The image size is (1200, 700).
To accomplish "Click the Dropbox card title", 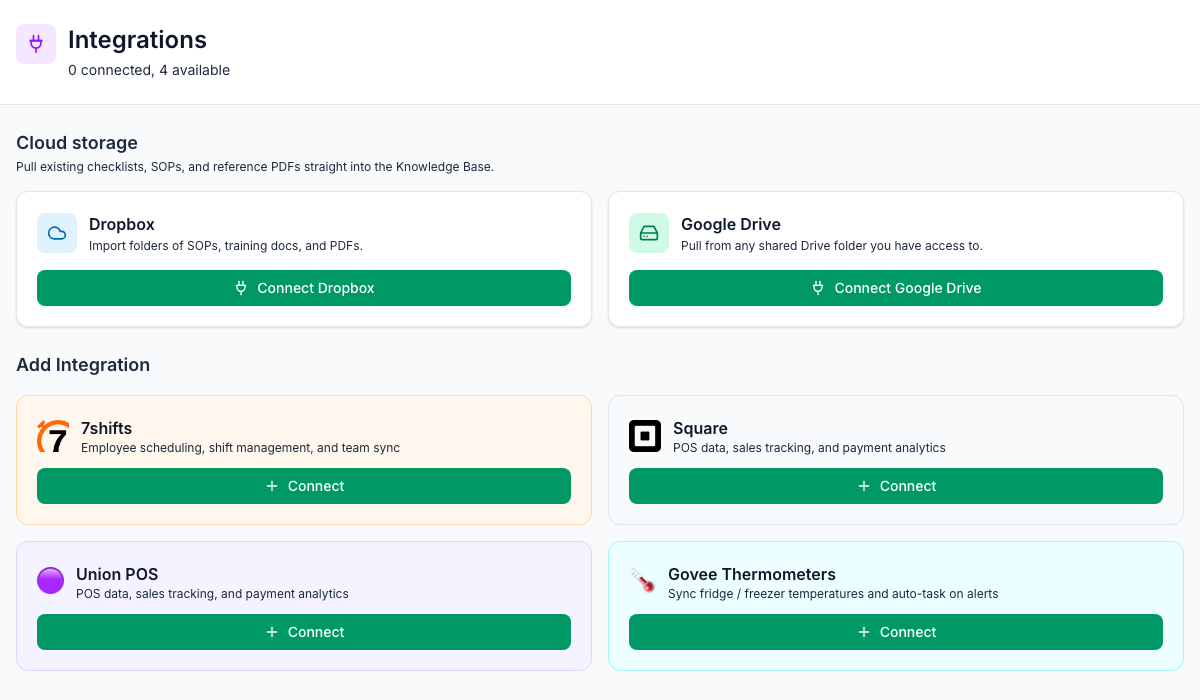I will (122, 224).
